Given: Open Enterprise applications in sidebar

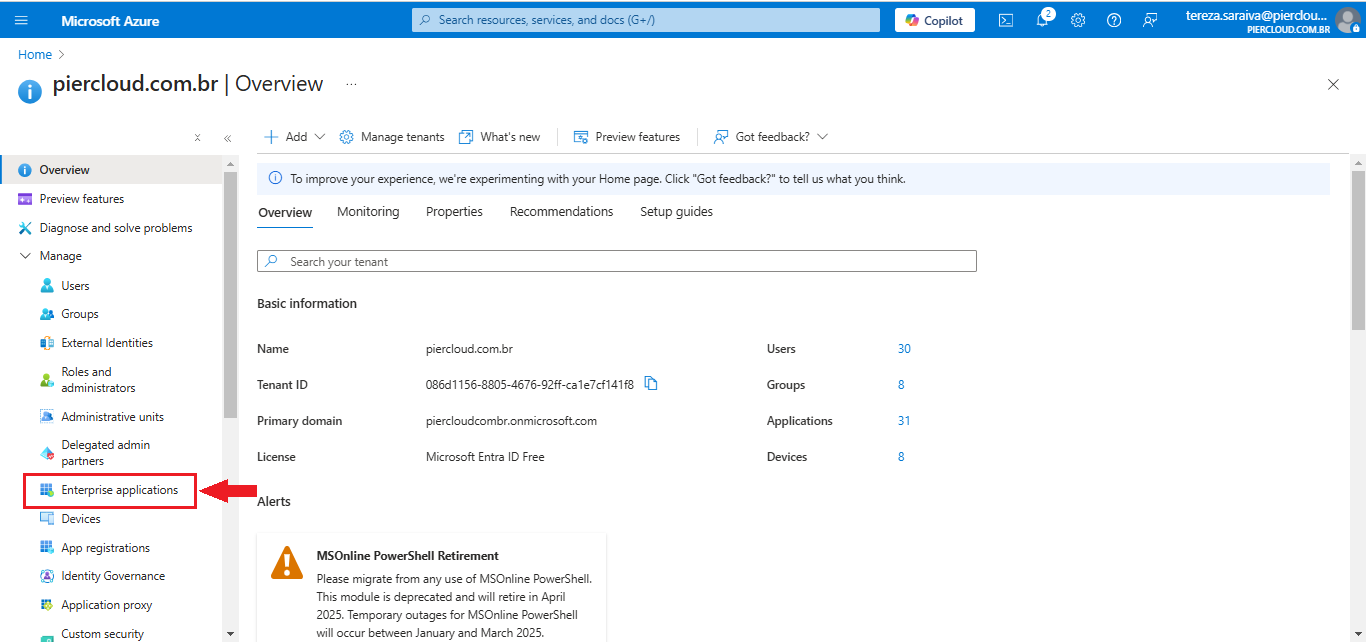Looking at the screenshot, I should point(119,490).
